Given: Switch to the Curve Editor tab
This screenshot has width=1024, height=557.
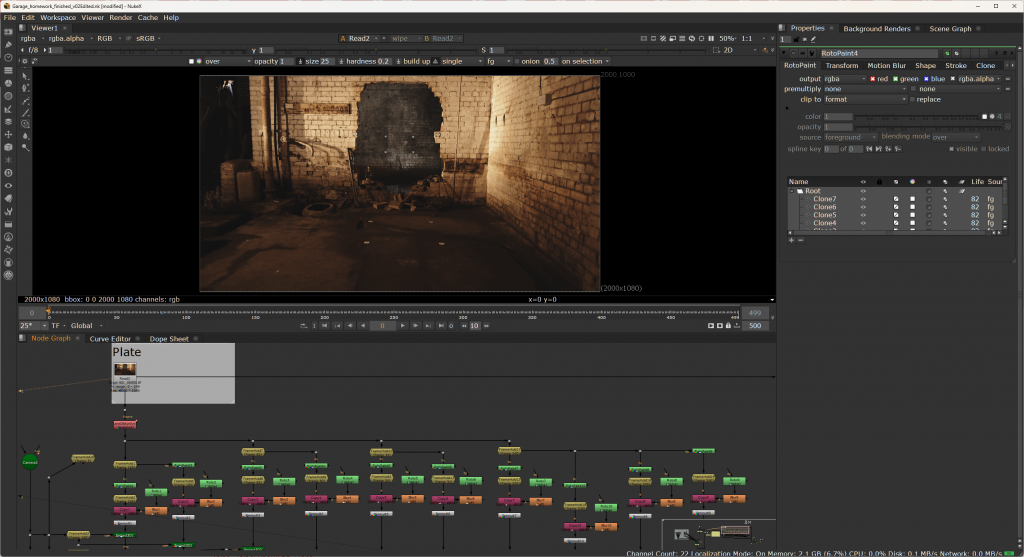Looking at the screenshot, I should click(x=110, y=339).
